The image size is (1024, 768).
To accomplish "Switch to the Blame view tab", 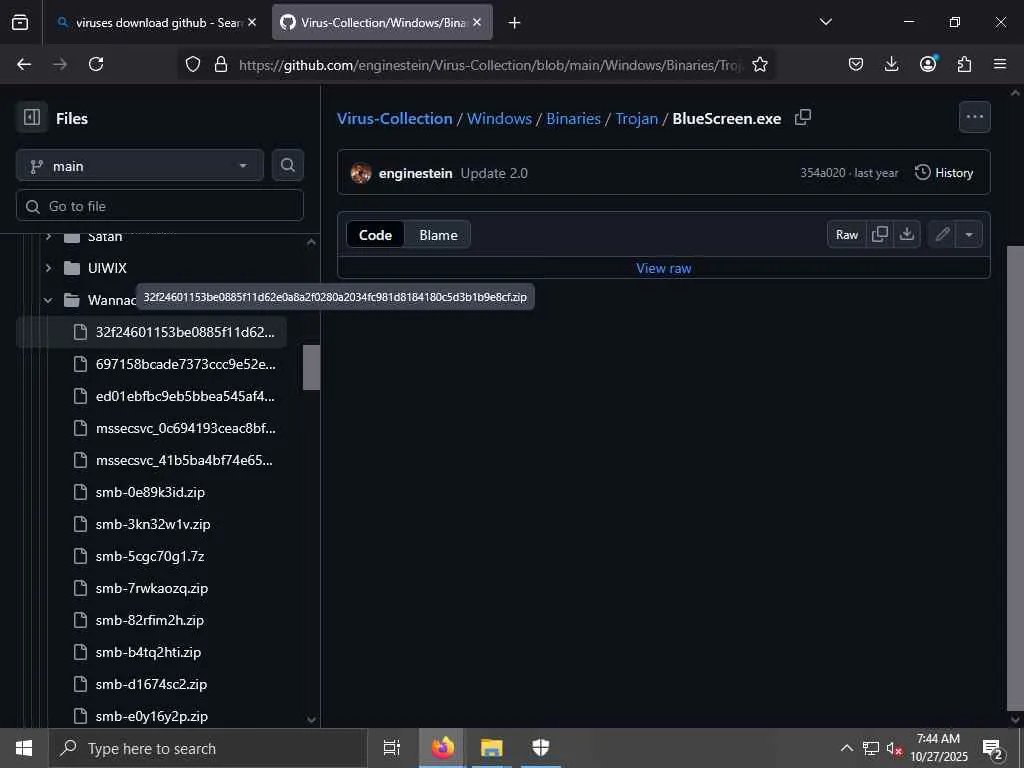I will [x=438, y=234].
